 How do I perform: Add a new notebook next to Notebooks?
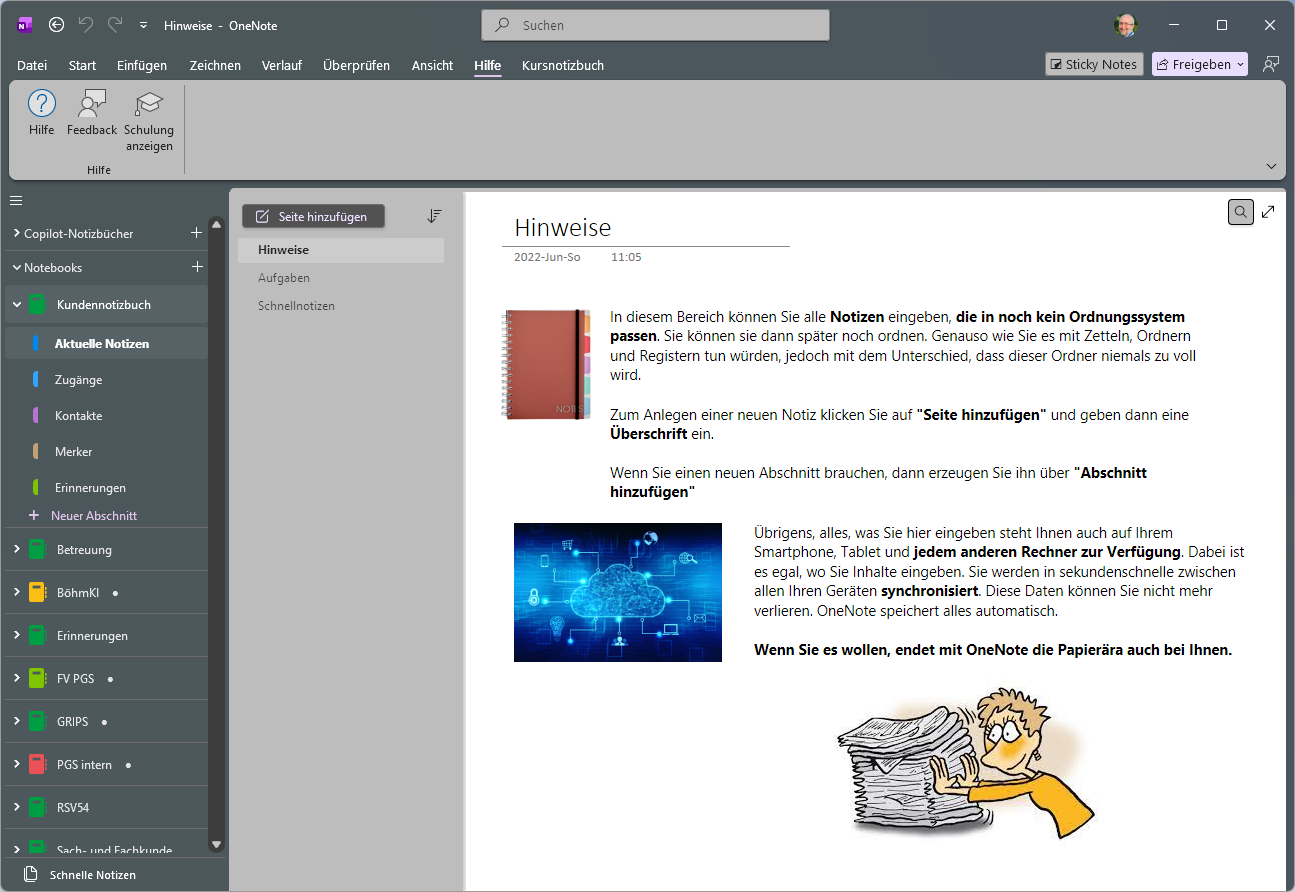pos(197,267)
